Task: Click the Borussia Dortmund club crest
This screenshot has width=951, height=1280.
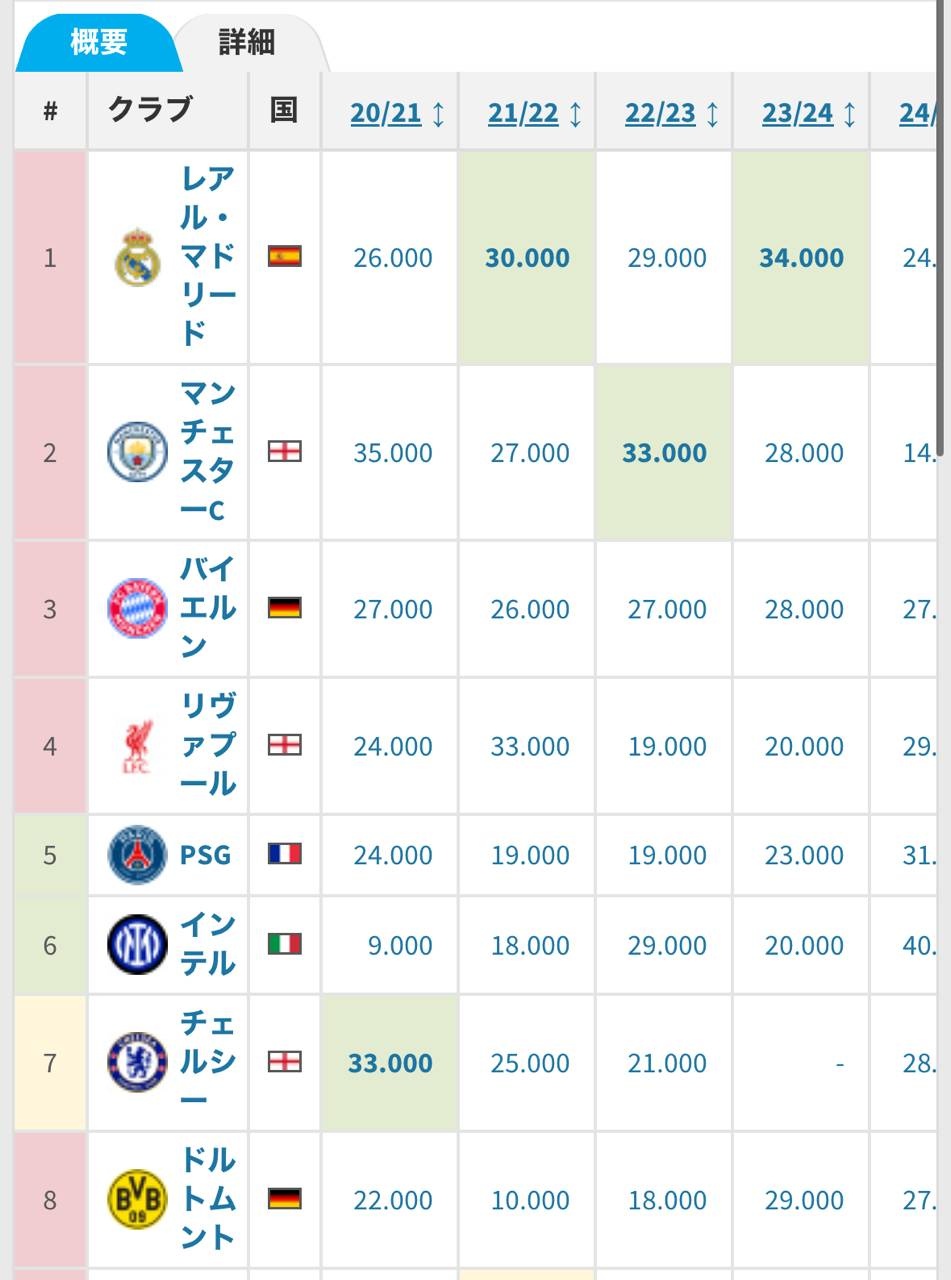Action: click(138, 1199)
